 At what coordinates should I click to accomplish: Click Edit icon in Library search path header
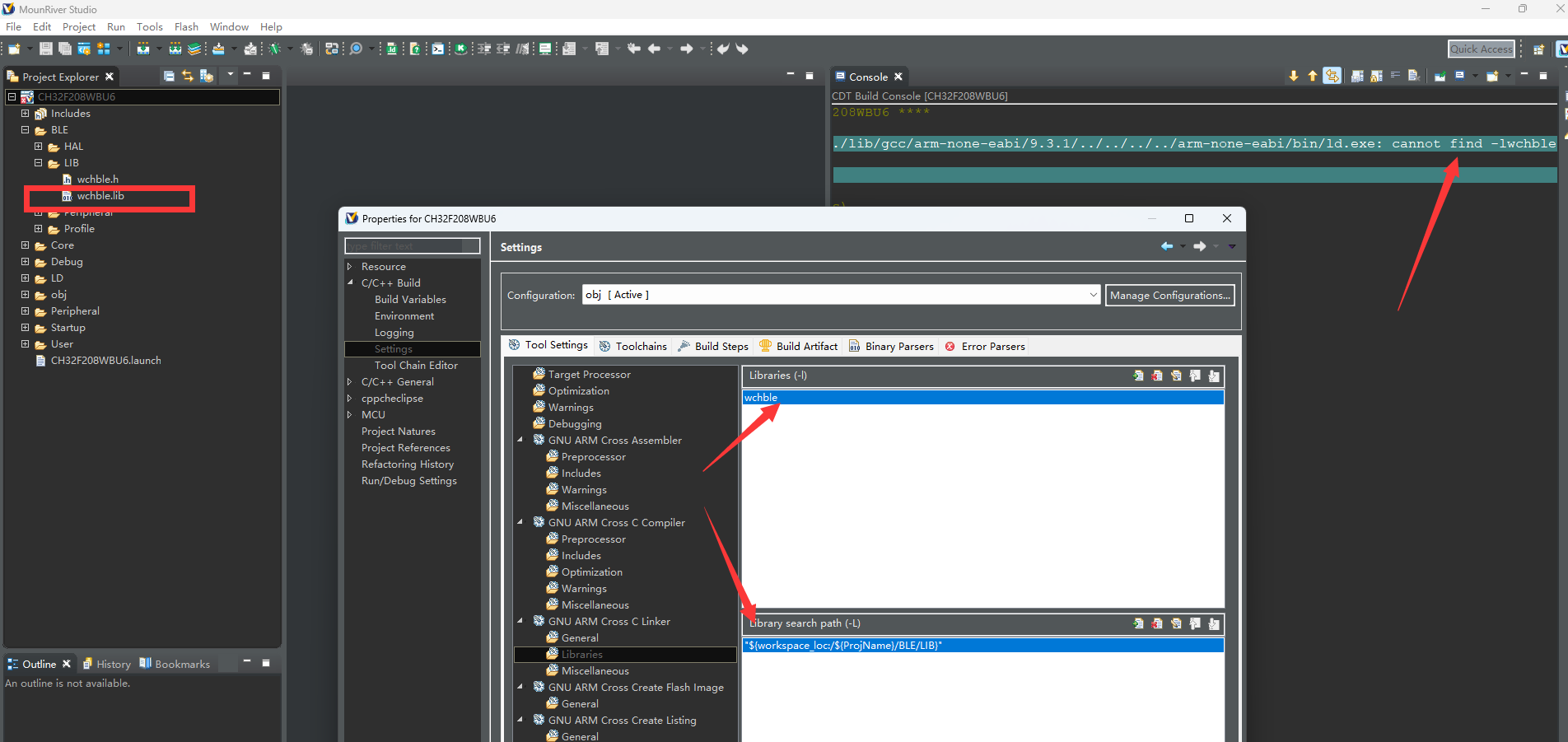(x=1176, y=623)
